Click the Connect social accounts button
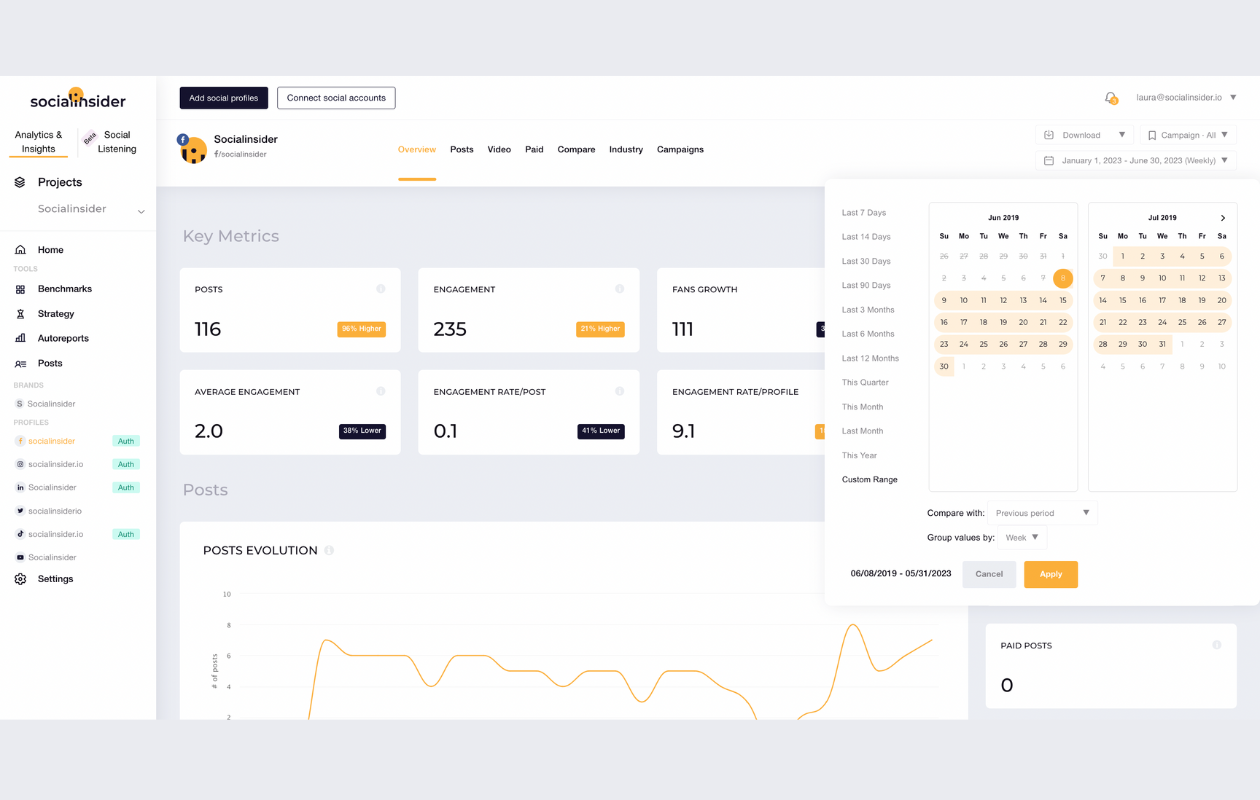Screen dimensions: 1260x800 tap(336, 98)
